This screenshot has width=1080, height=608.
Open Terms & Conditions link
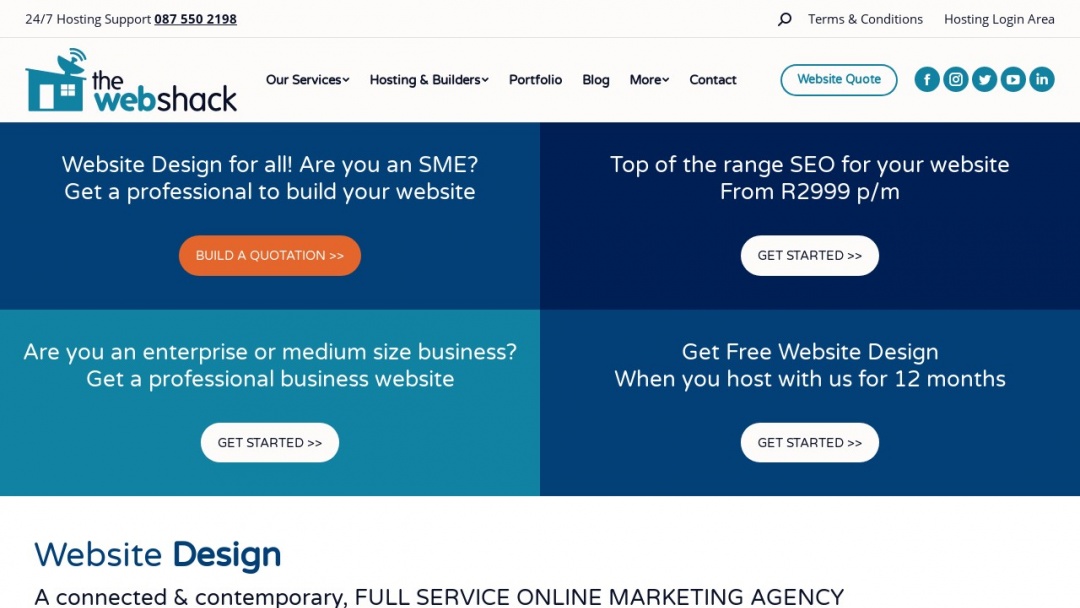pos(865,18)
